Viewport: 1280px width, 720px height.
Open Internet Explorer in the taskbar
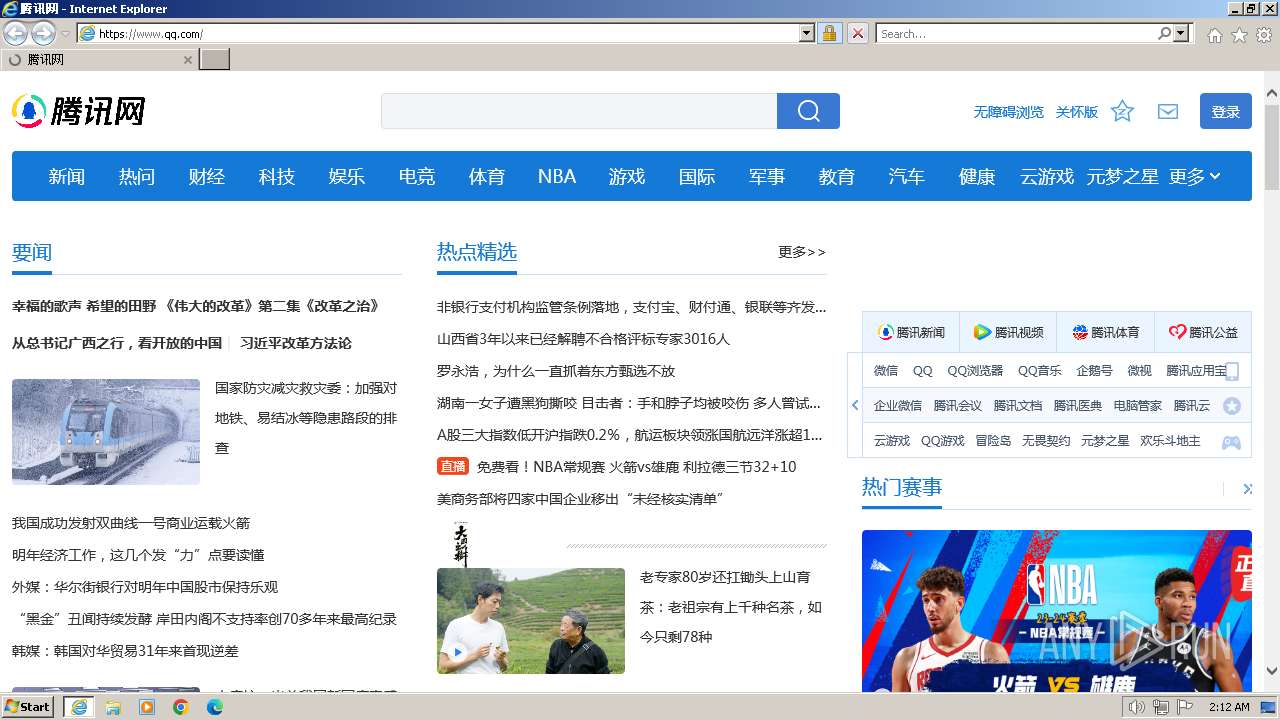(79, 707)
